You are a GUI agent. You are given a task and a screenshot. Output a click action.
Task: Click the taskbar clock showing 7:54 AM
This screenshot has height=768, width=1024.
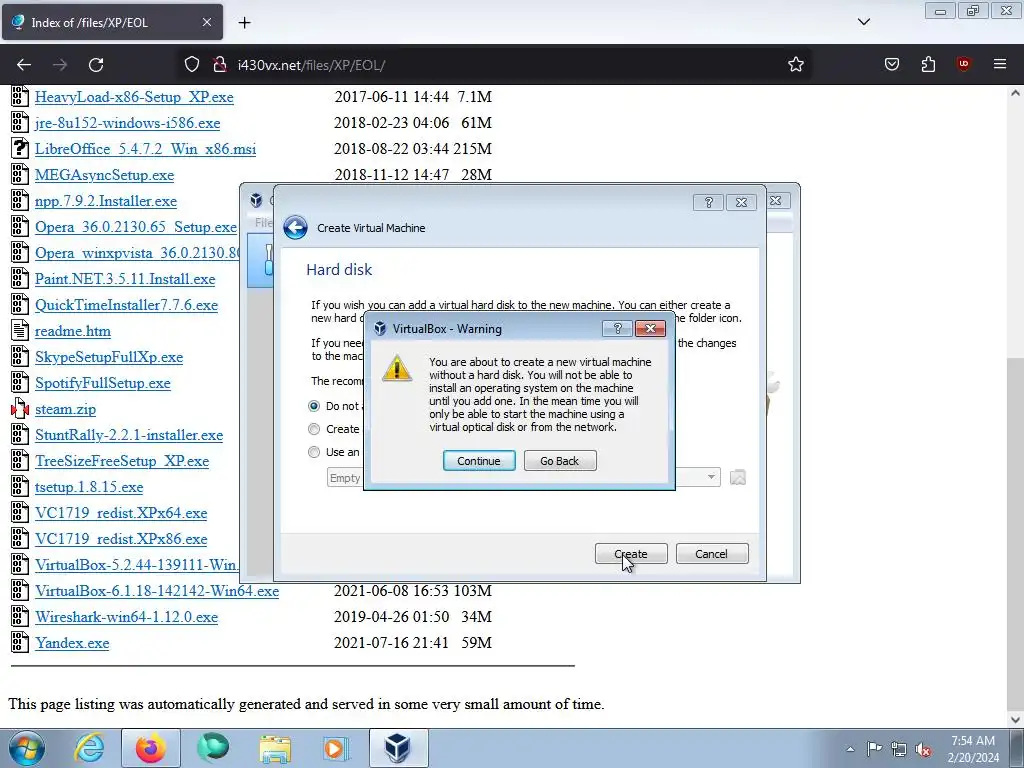coord(973,749)
